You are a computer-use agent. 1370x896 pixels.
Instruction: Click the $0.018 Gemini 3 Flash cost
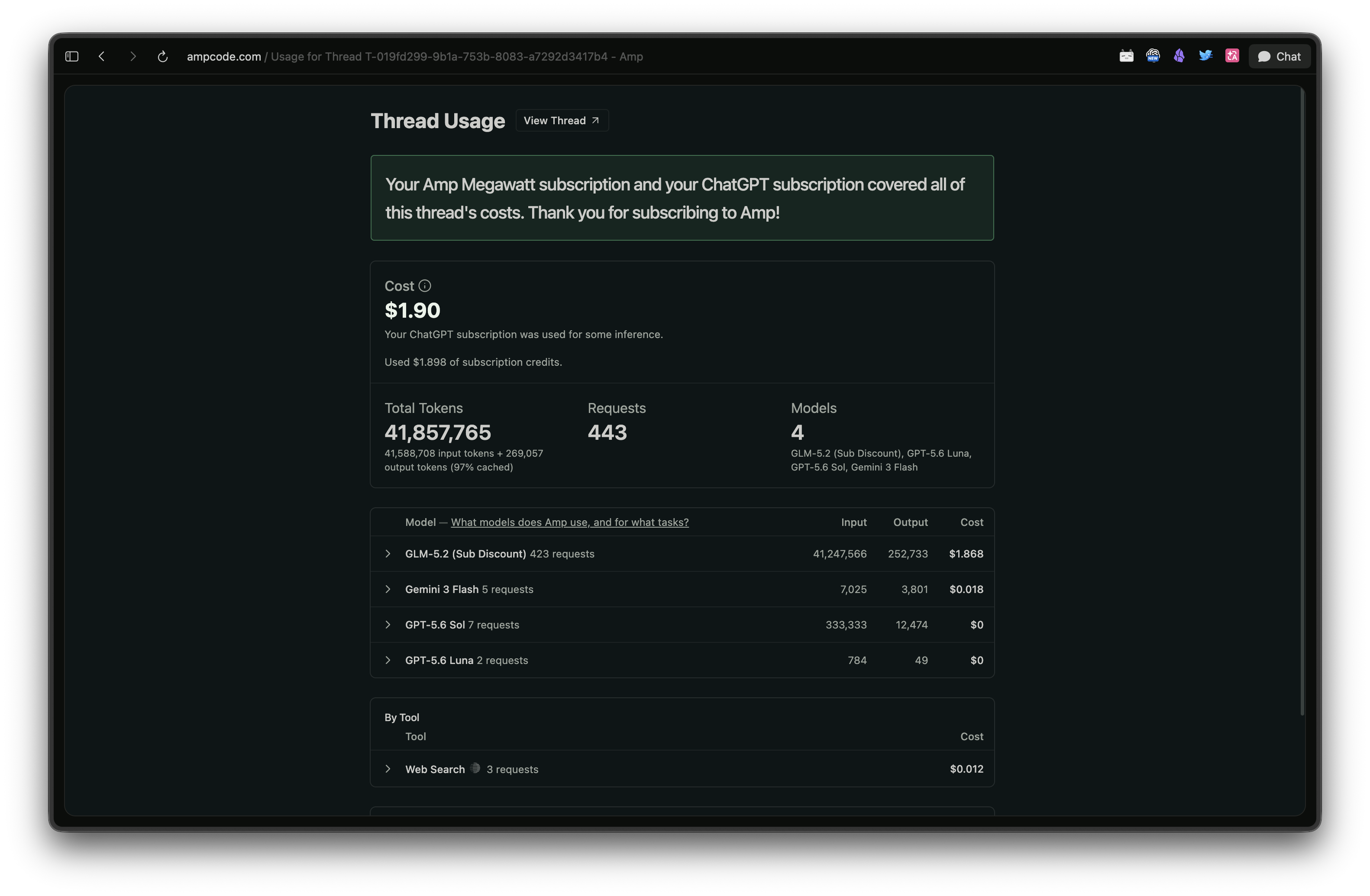[966, 589]
